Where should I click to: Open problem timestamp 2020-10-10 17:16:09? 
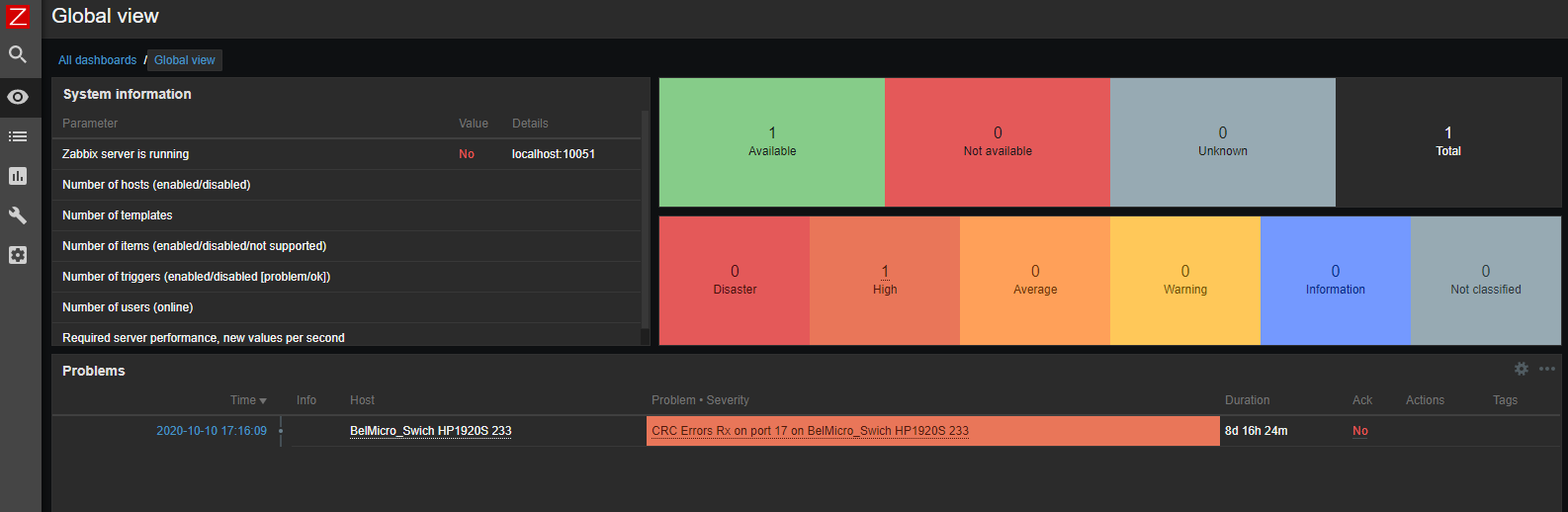point(212,431)
